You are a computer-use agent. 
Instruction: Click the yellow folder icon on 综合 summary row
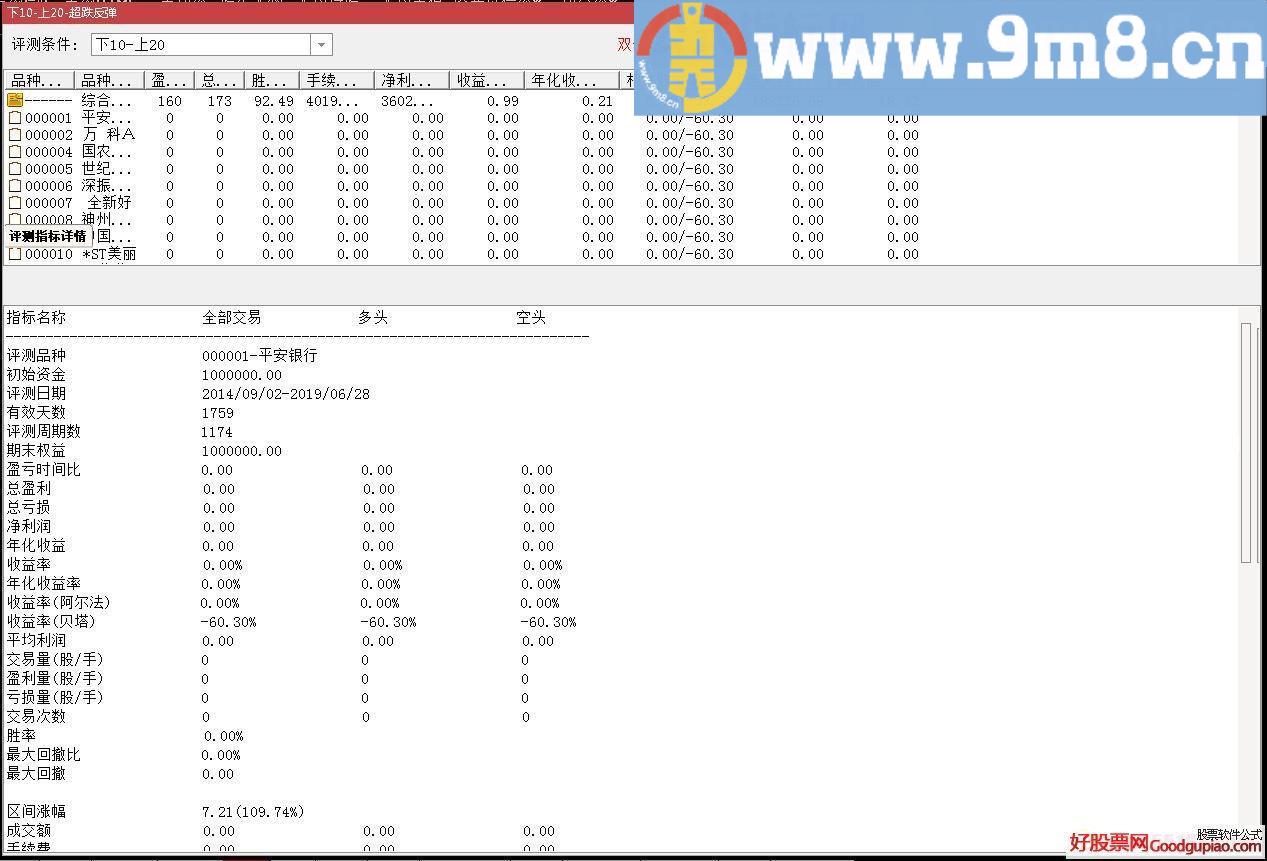[14, 100]
